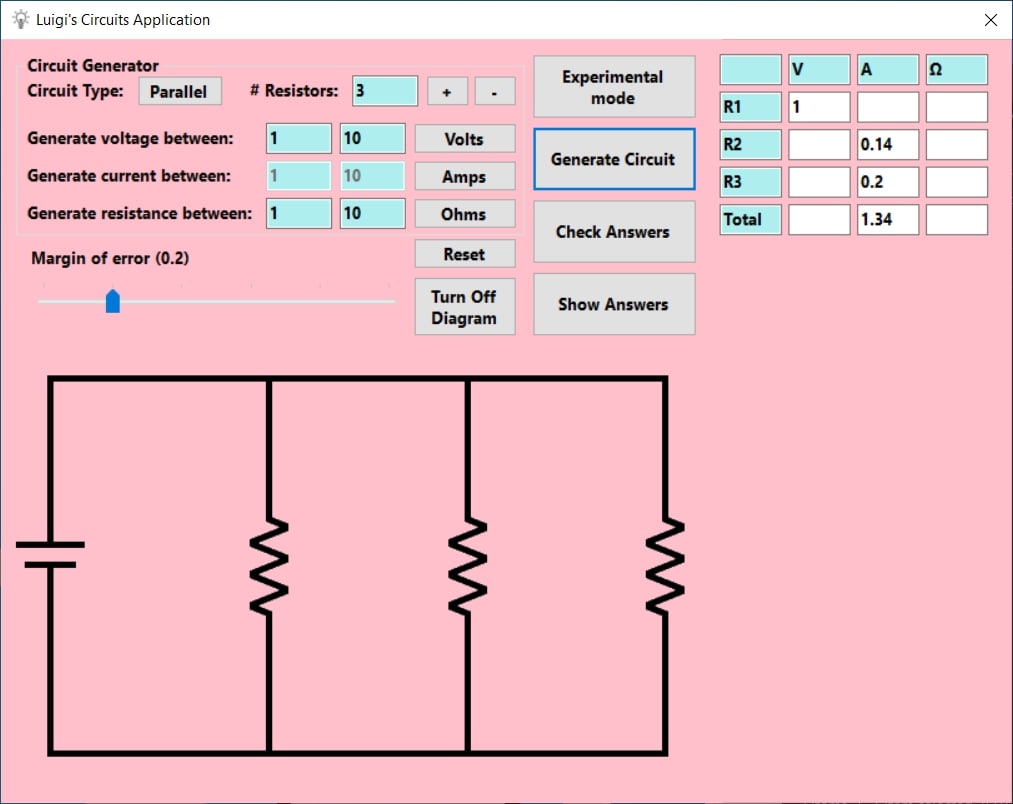Screen dimensions: 1013x804
Task: Increase resistors with the plus button
Action: pos(446,92)
